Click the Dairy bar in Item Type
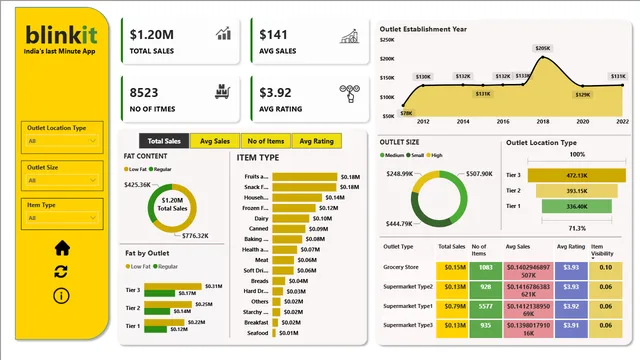The image size is (640, 360). 291,218
